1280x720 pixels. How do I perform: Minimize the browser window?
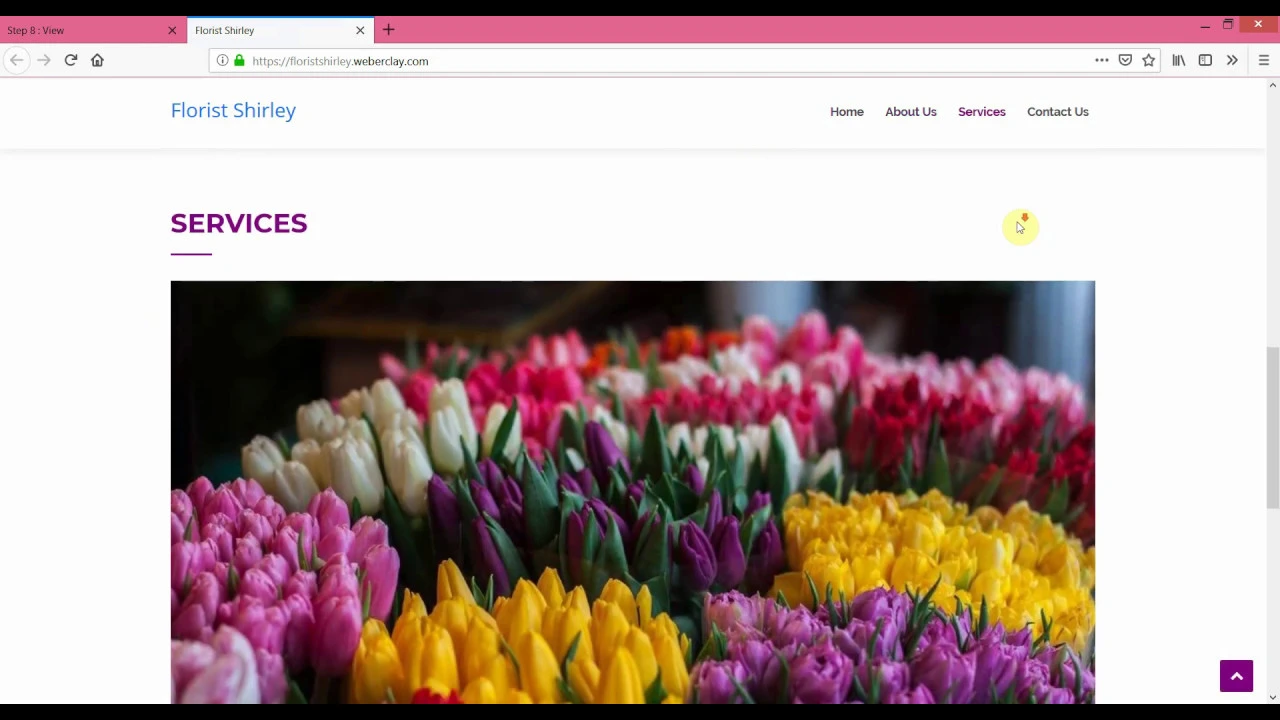[1205, 25]
